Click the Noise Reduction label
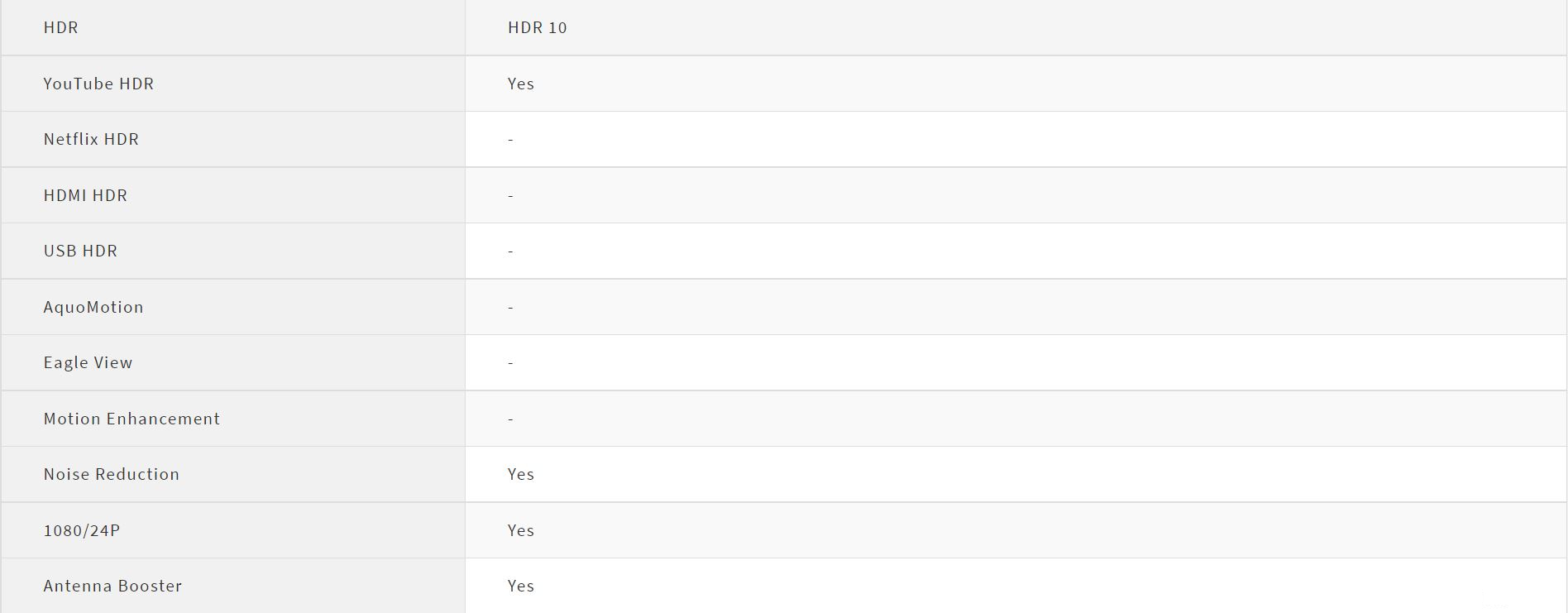 click(x=111, y=474)
